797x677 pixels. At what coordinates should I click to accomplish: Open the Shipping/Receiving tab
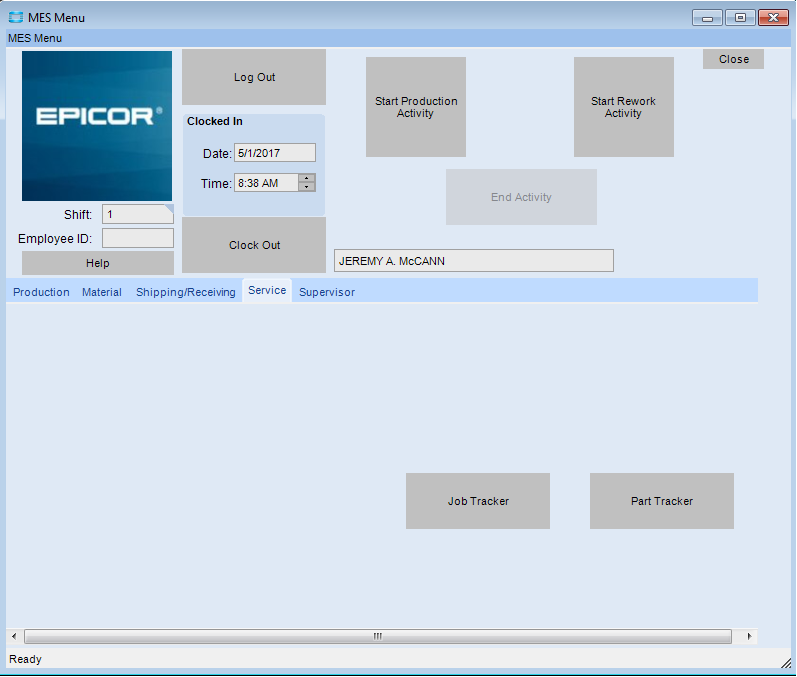point(186,292)
